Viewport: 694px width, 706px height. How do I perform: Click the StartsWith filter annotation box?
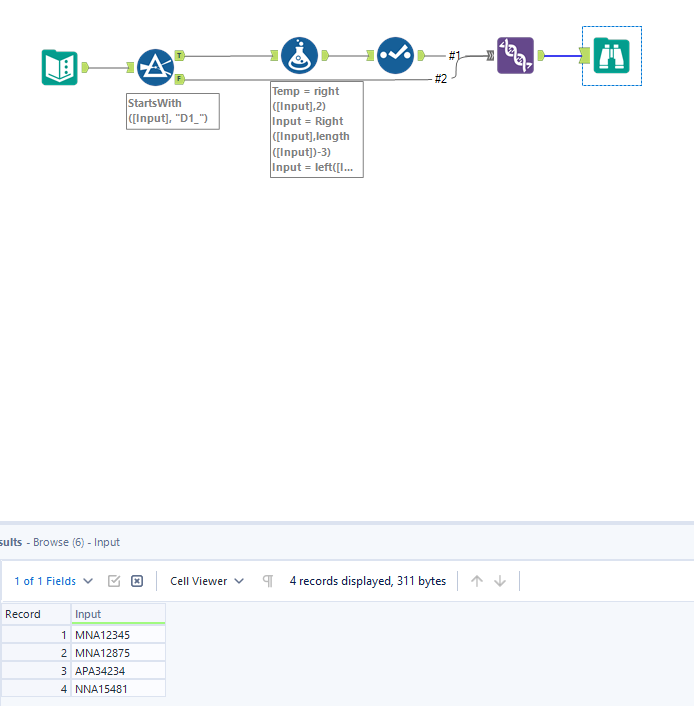click(x=173, y=111)
